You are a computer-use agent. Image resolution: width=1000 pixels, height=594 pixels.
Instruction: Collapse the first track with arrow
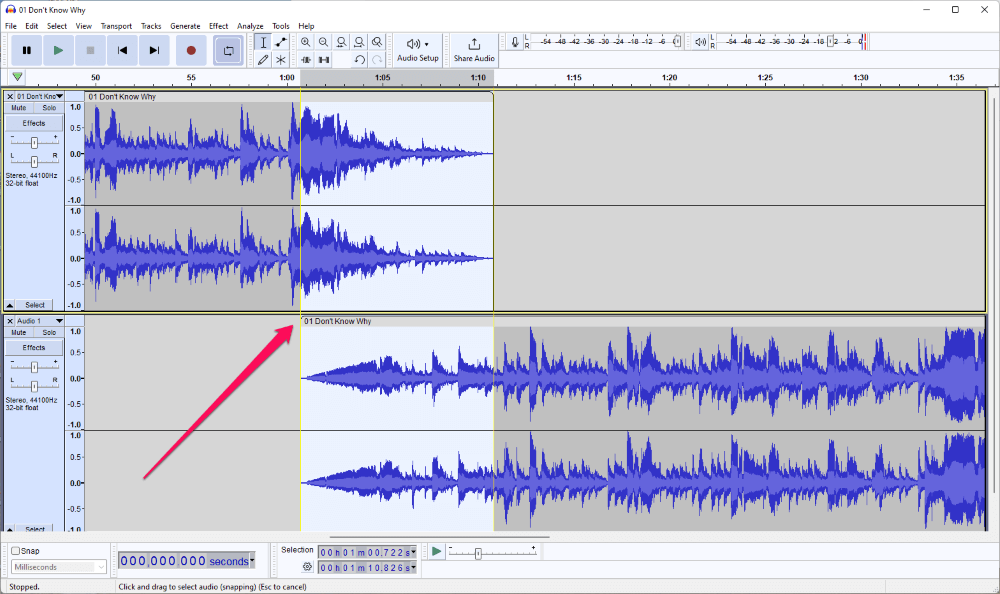coord(10,305)
